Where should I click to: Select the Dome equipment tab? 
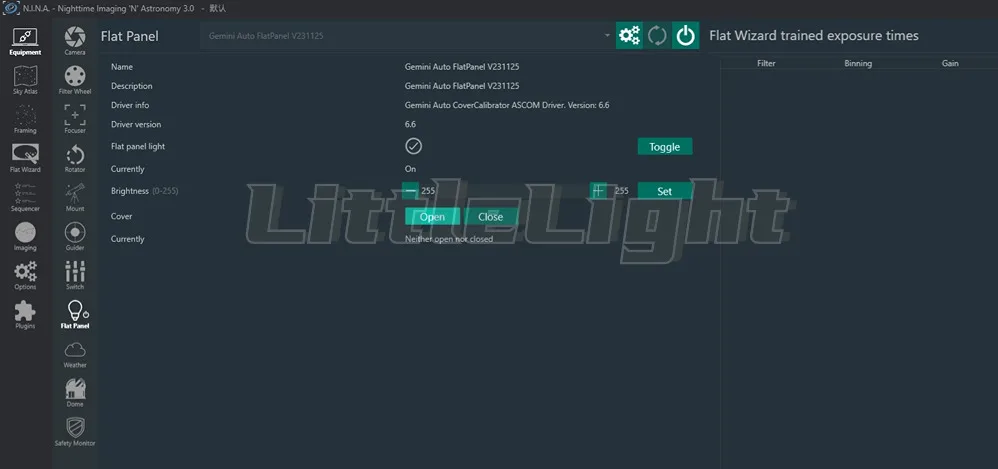coord(75,393)
